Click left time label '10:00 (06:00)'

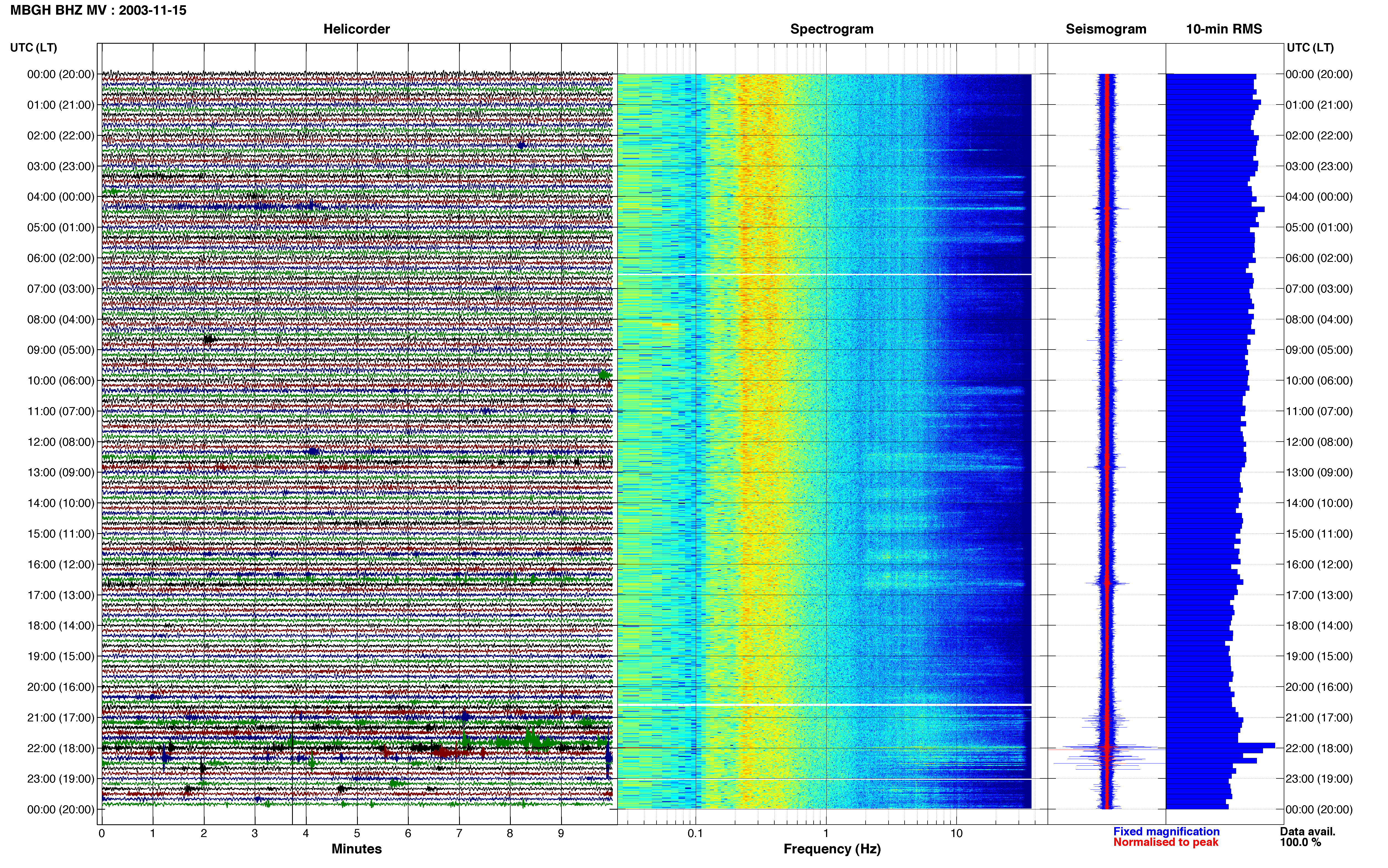click(61, 380)
